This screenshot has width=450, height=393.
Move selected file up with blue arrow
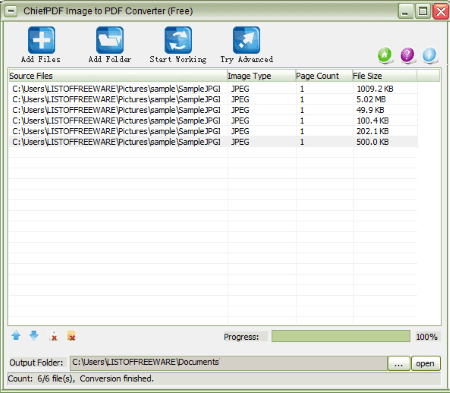pyautogui.click(x=16, y=336)
